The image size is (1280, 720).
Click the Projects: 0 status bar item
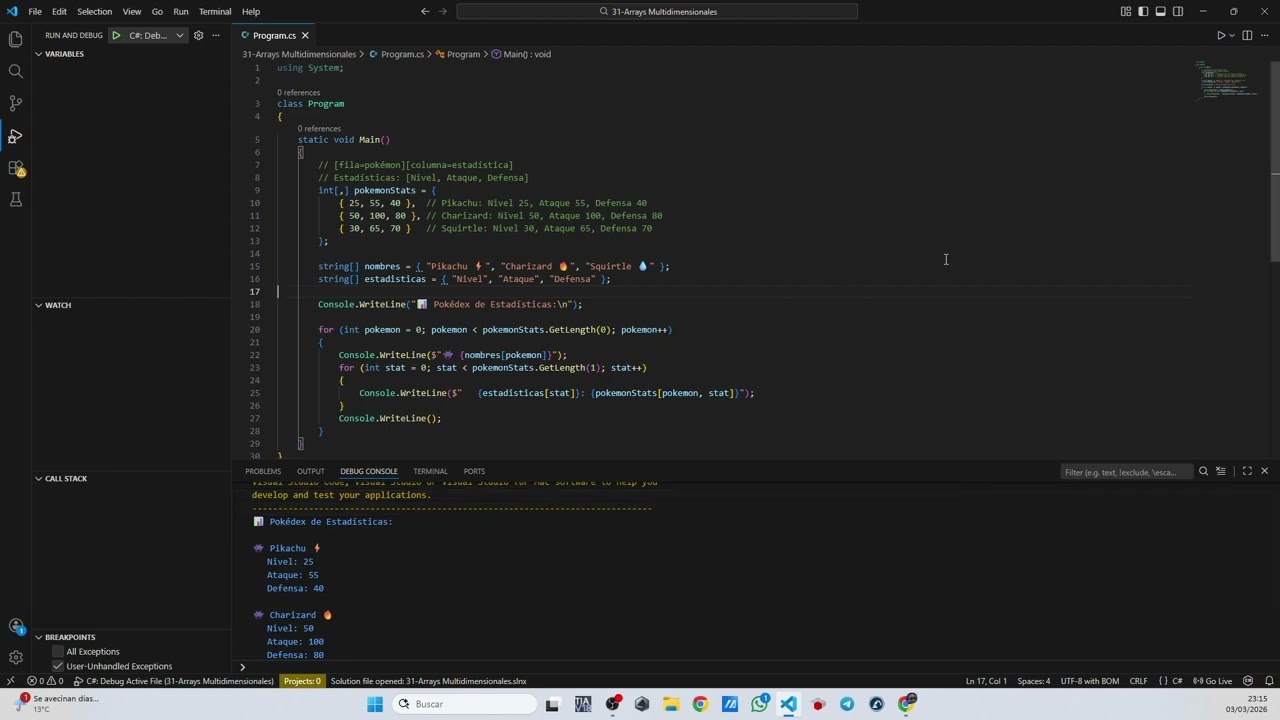point(302,681)
